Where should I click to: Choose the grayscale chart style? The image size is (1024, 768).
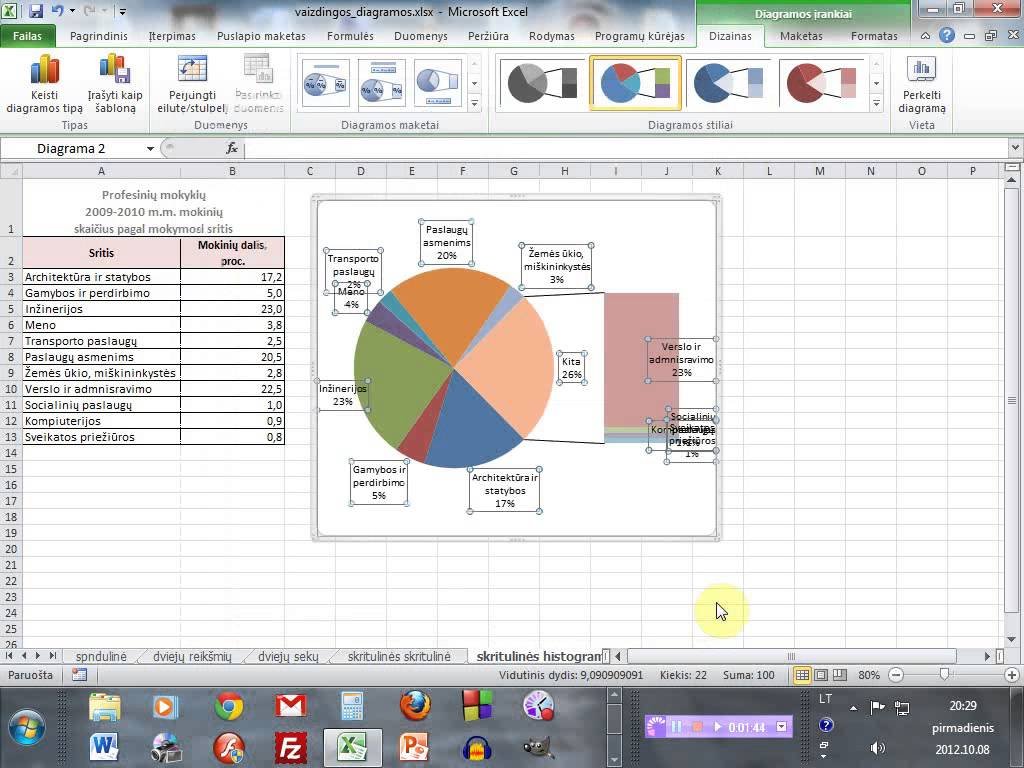pyautogui.click(x=541, y=83)
